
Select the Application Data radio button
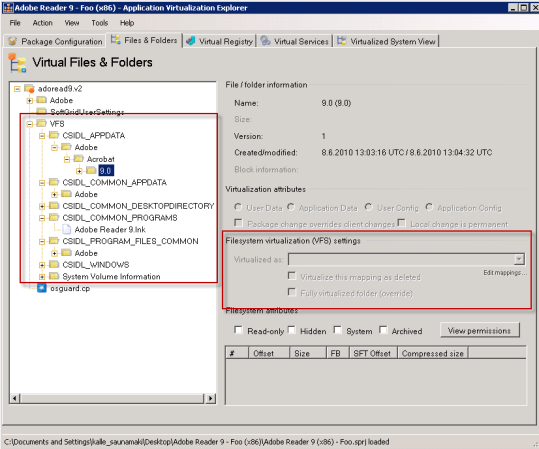291,207
